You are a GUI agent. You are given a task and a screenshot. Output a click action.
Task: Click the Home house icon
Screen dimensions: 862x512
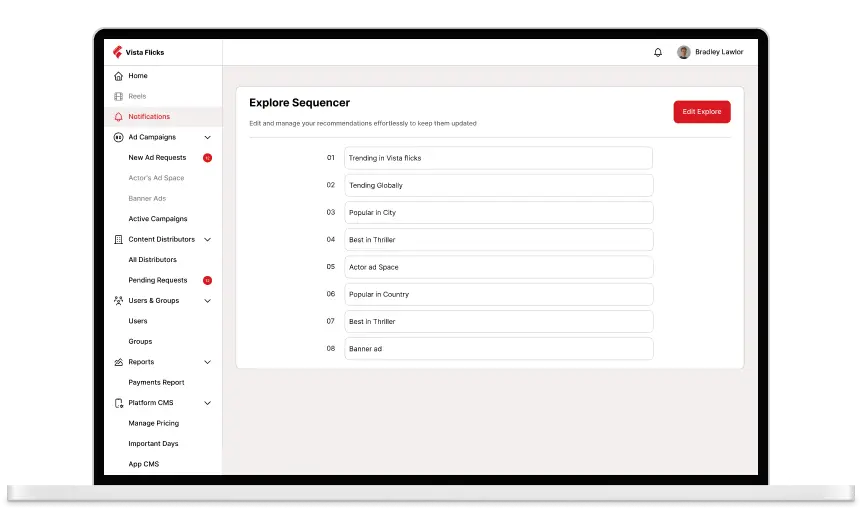(119, 76)
